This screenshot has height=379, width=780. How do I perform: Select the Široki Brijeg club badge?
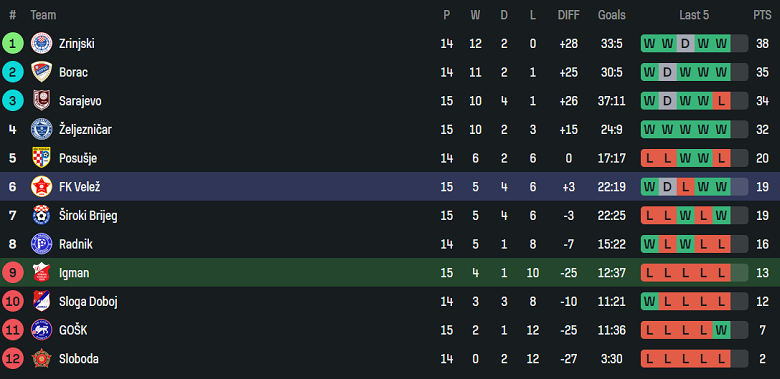(41, 215)
